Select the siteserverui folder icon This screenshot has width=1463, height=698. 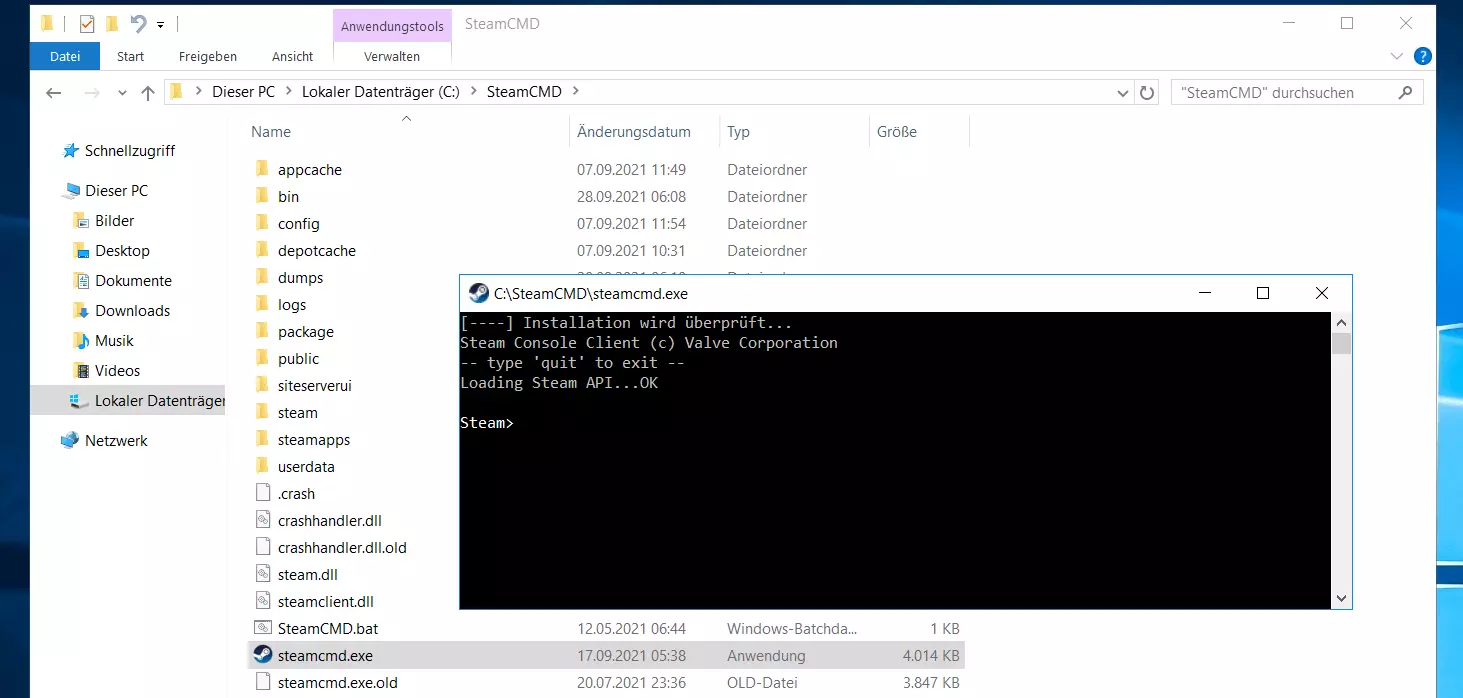click(x=262, y=385)
